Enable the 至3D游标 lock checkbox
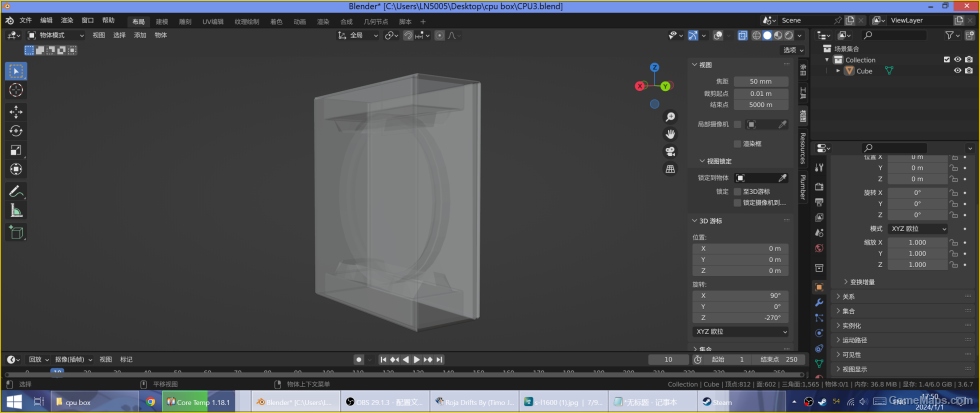This screenshot has width=980, height=413. pyautogui.click(x=738, y=192)
